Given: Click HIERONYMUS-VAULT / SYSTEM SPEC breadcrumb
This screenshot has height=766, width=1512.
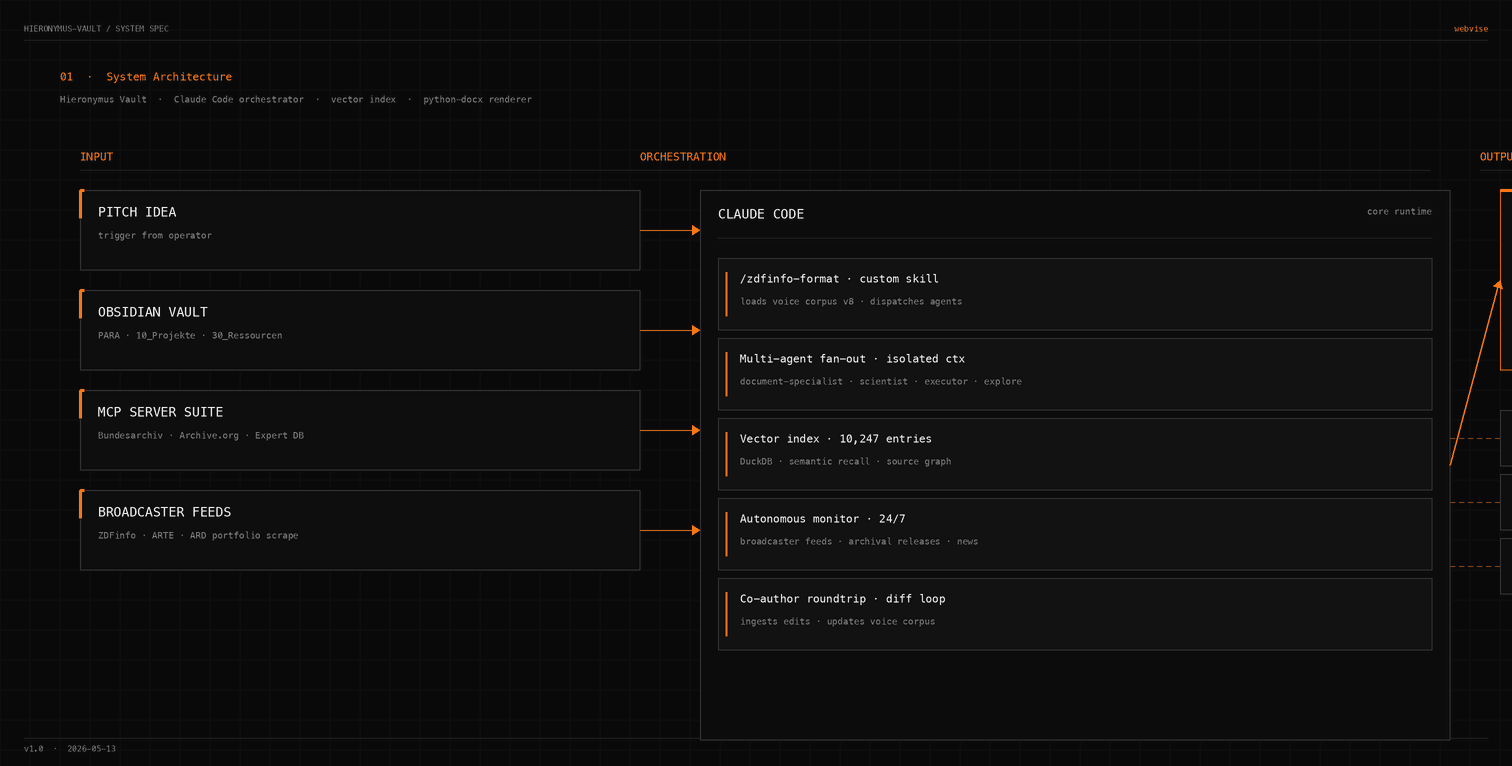Looking at the screenshot, I should tap(97, 29).
